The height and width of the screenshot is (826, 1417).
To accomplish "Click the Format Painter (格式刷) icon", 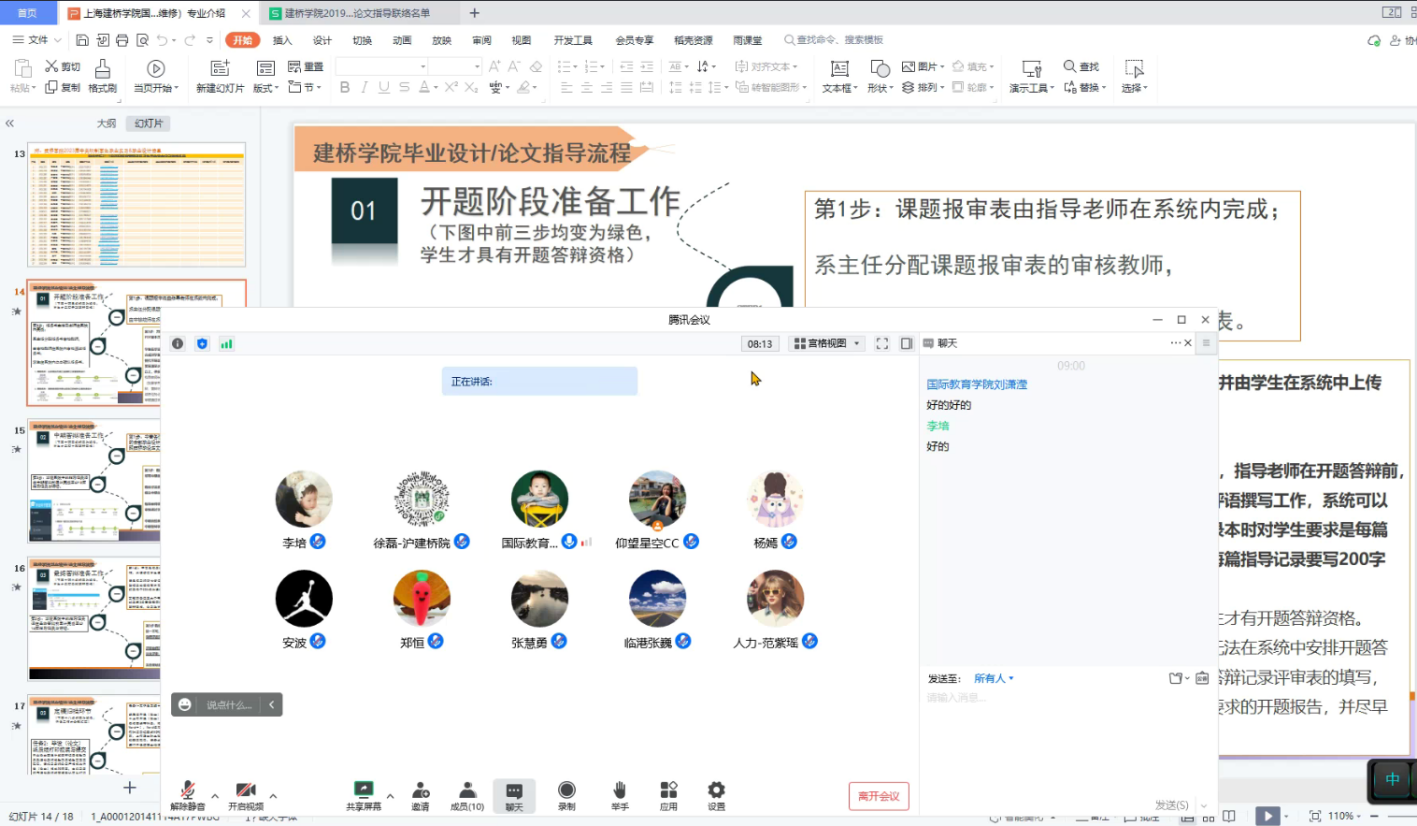I will coord(102,69).
